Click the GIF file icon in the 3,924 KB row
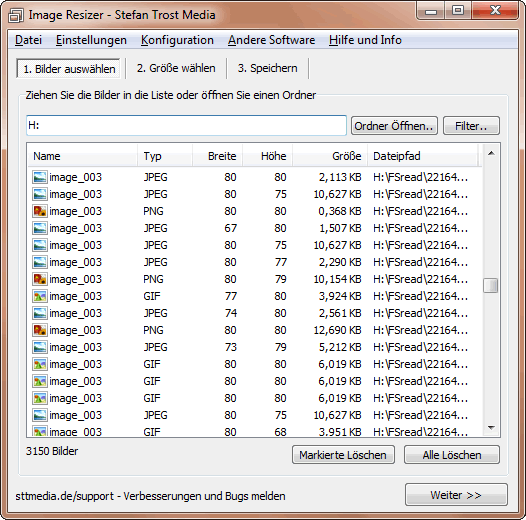The width and height of the screenshot is (526, 520). tap(40, 296)
